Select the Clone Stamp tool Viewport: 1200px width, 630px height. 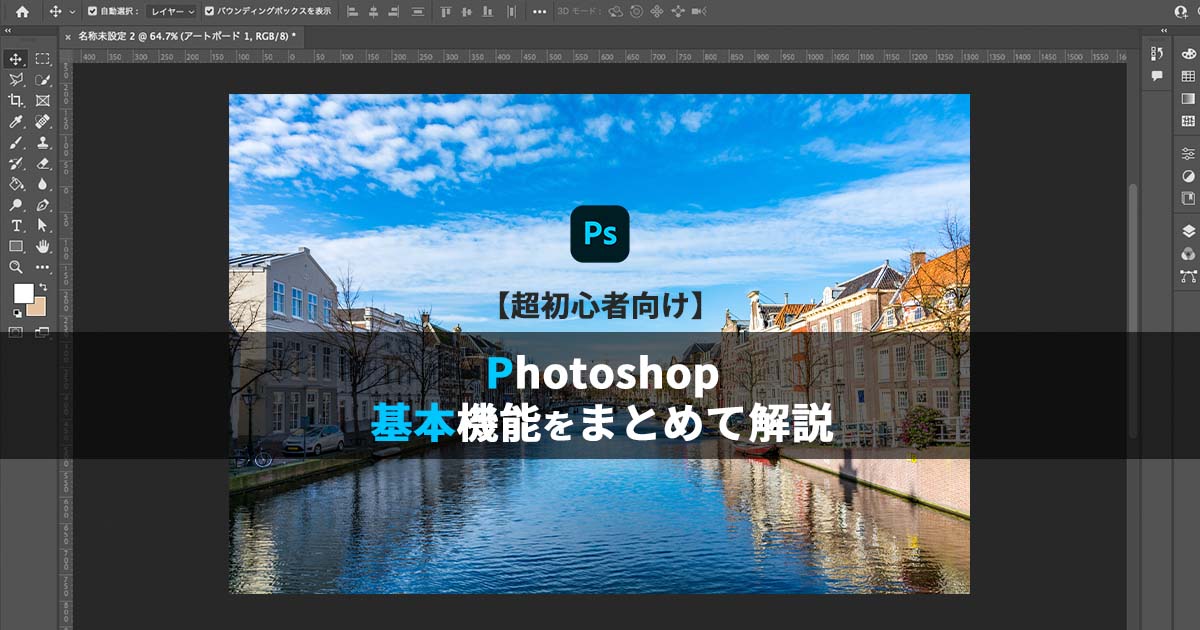point(43,143)
